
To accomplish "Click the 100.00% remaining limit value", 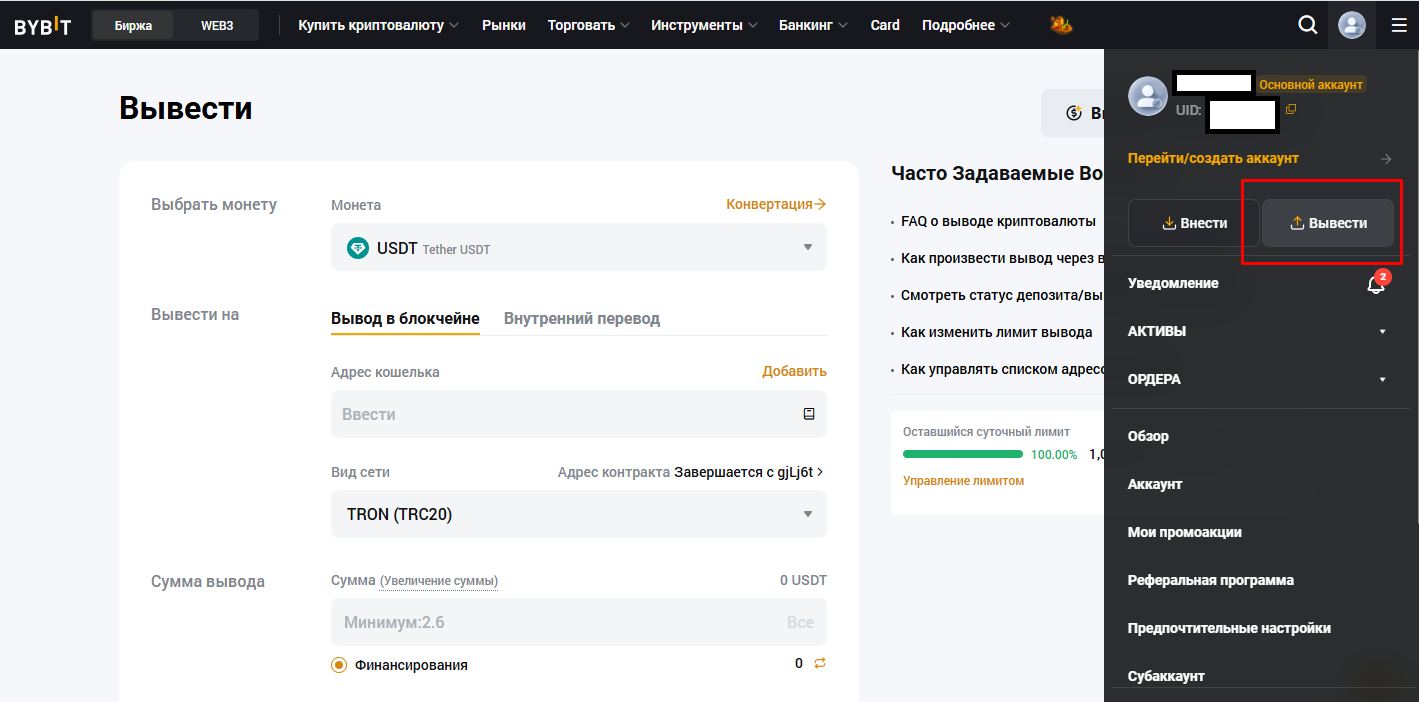I will 1054,455.
